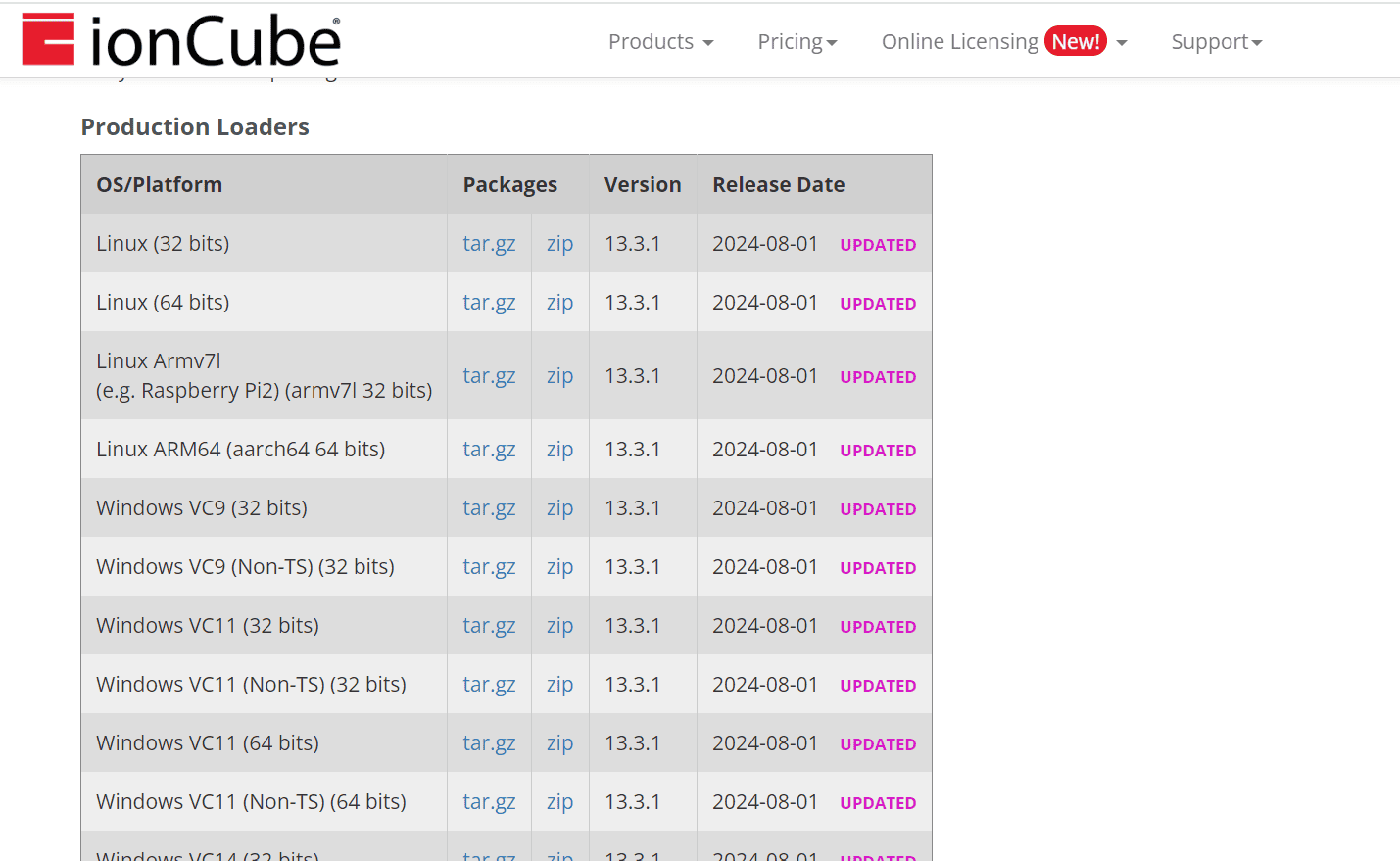
Task: Download zip for Linux Armv7l Raspberry Pi2
Action: pyautogui.click(x=559, y=375)
